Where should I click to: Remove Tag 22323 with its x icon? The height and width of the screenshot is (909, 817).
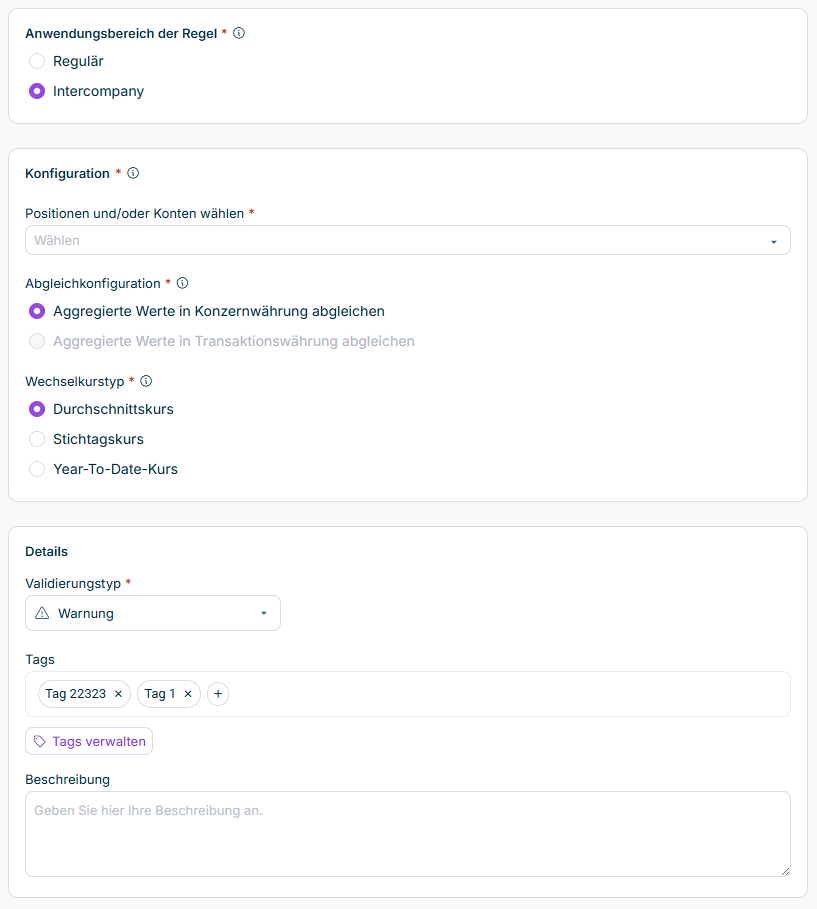point(118,694)
